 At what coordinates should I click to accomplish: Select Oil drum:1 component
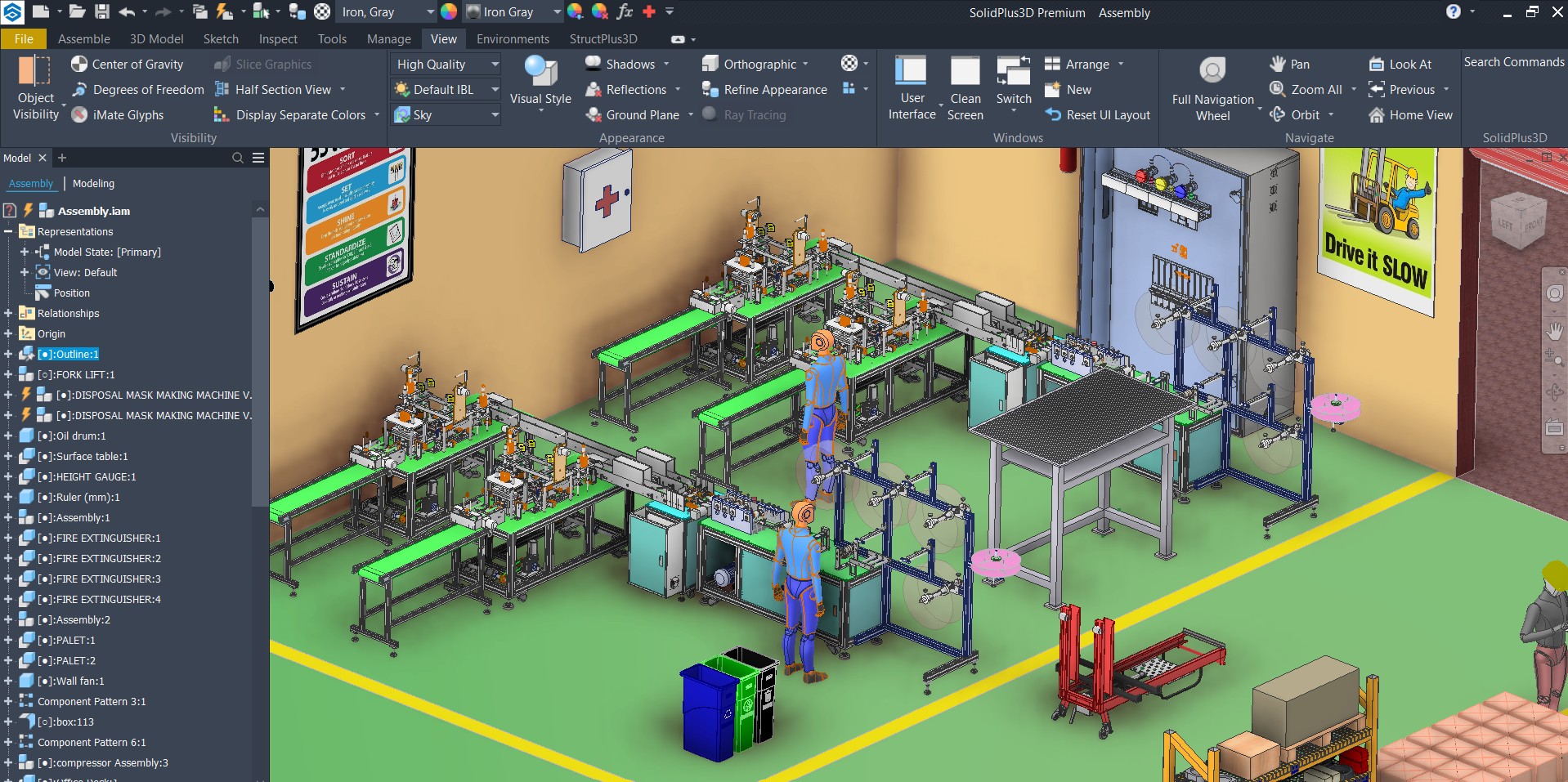point(71,436)
